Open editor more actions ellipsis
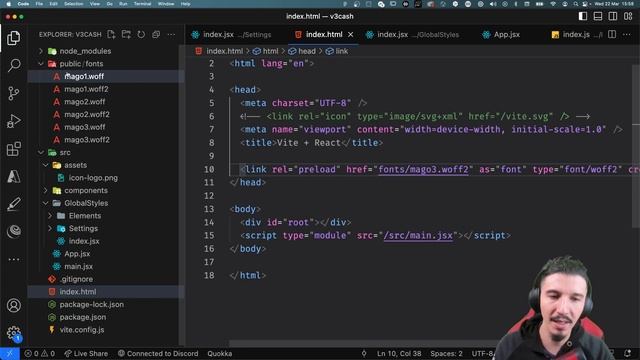Screen dimensions: 640x360 pyautogui.click(x=627, y=34)
